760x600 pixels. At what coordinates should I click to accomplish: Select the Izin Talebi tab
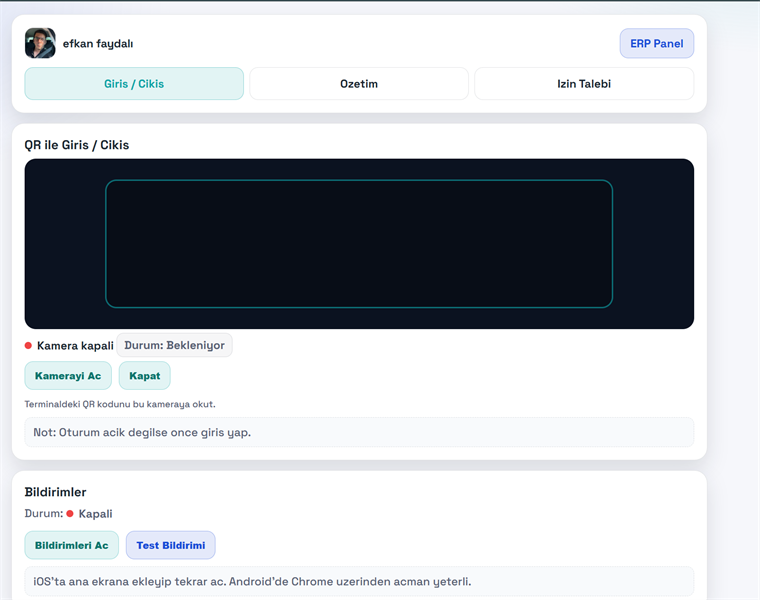click(x=584, y=84)
